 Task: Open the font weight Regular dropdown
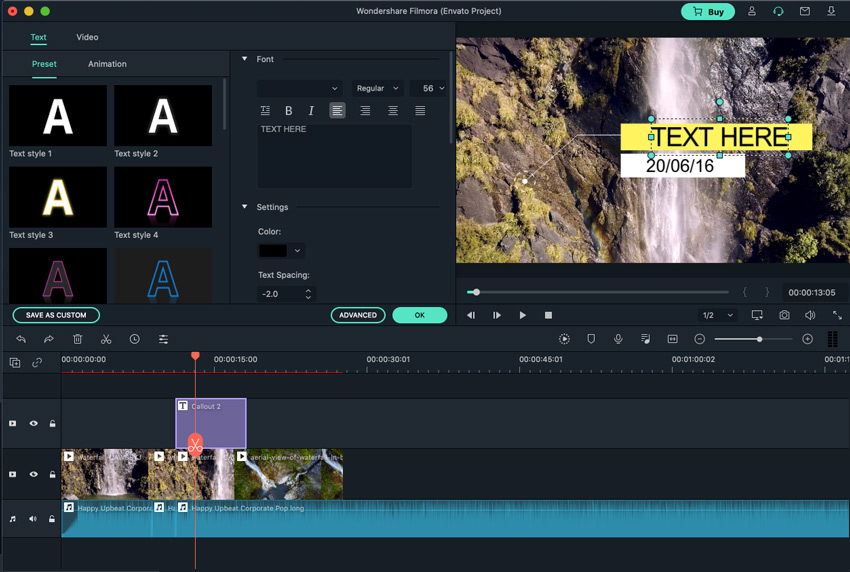point(377,88)
